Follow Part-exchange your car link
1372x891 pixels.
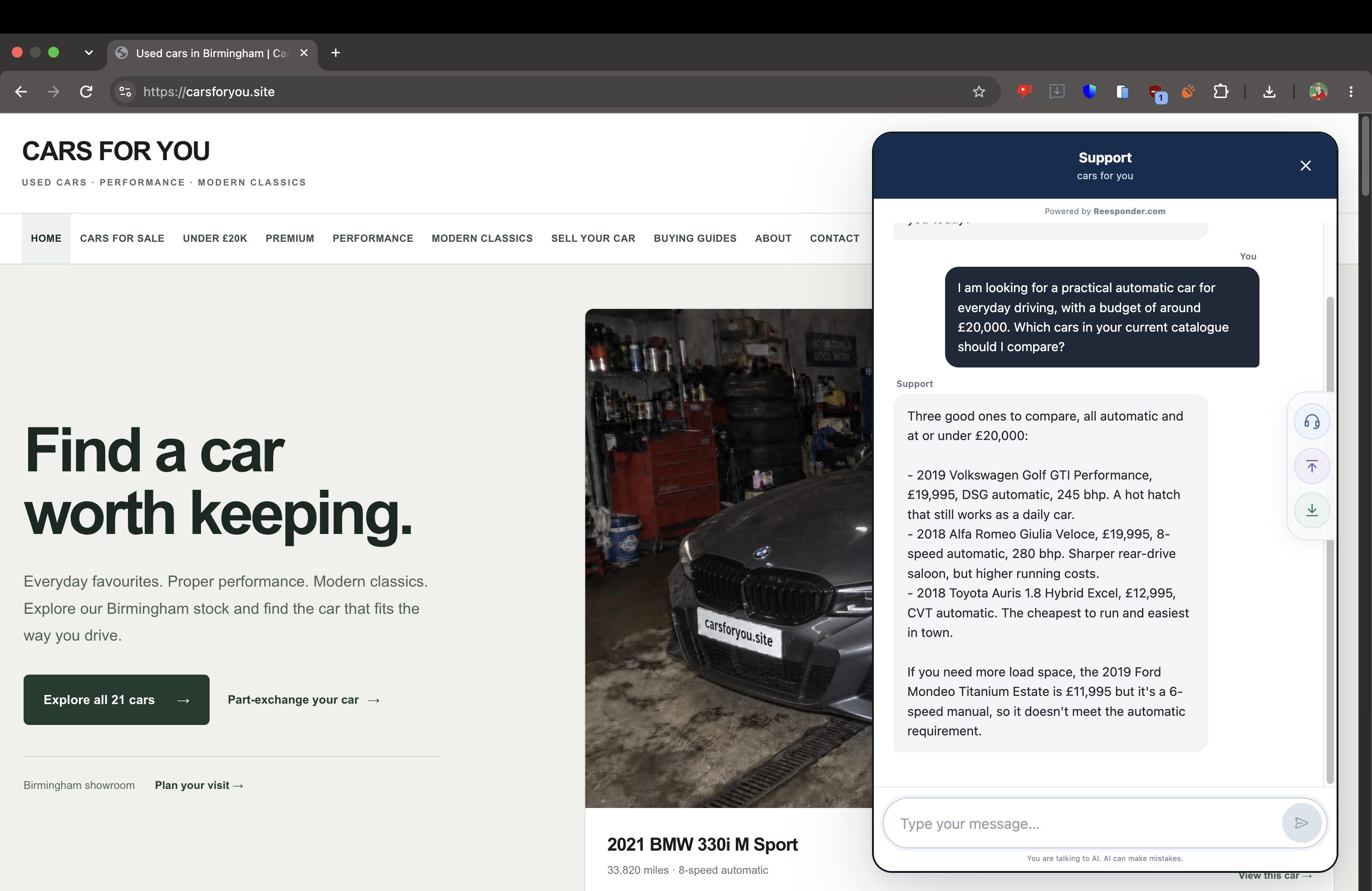pos(304,700)
